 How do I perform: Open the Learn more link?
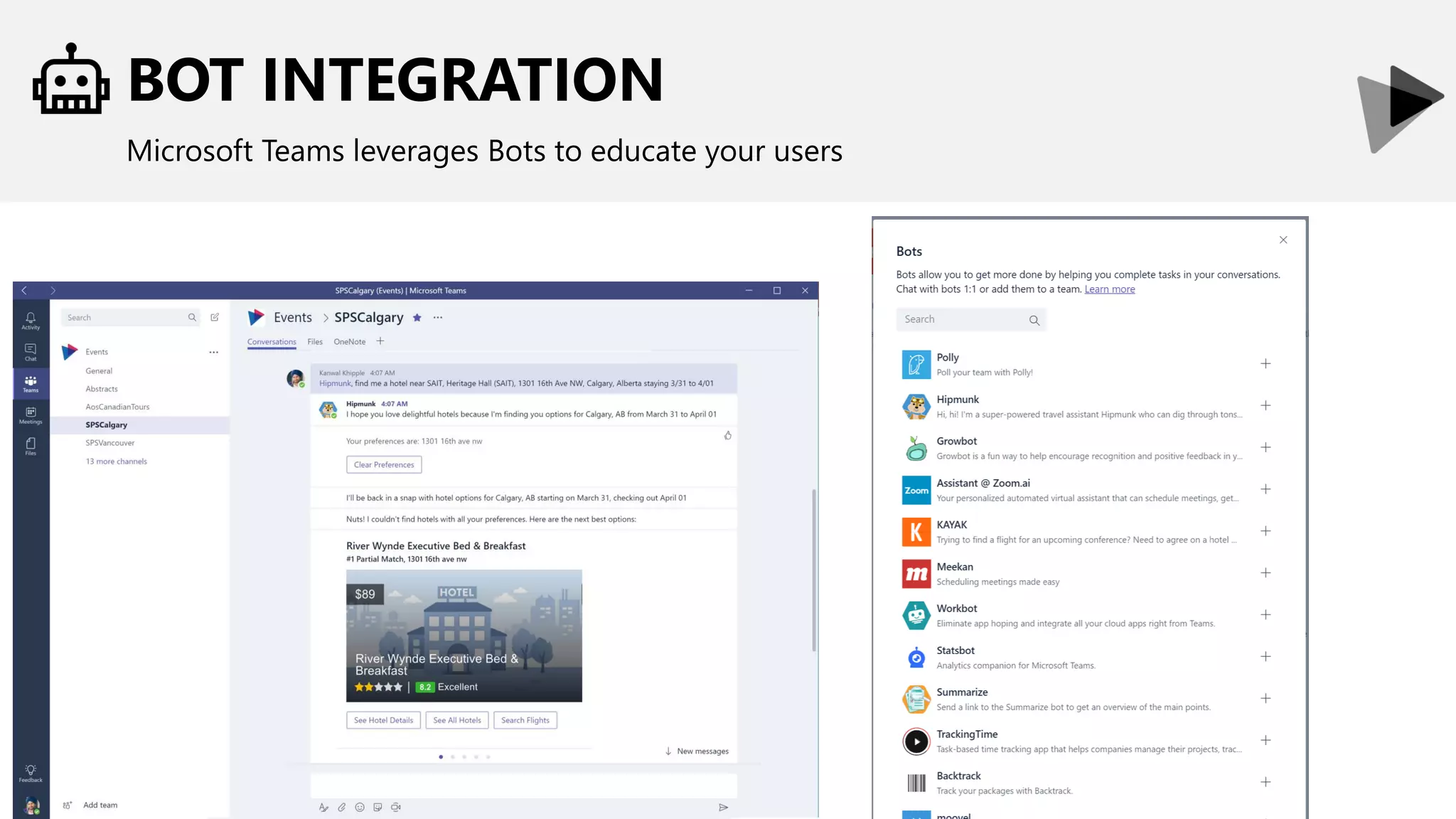(1109, 289)
